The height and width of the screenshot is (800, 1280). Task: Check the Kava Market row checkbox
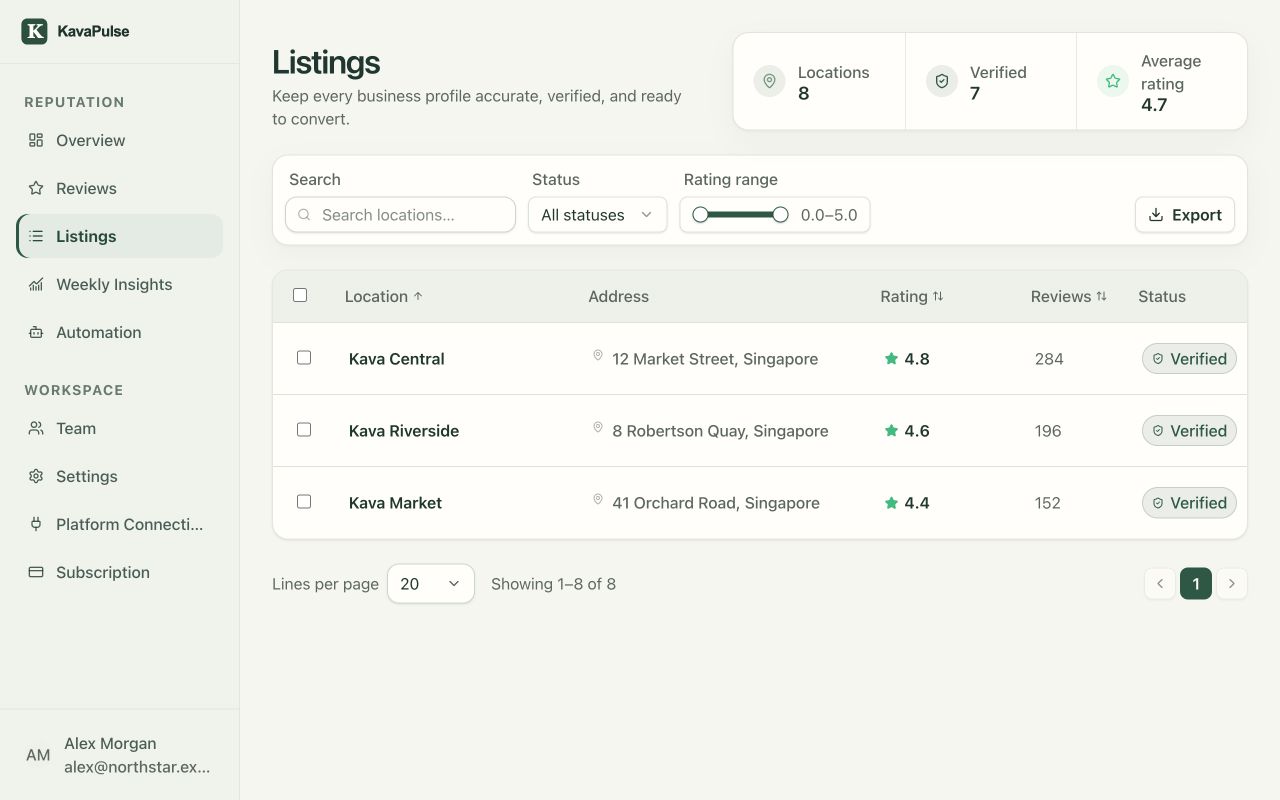pyautogui.click(x=304, y=501)
